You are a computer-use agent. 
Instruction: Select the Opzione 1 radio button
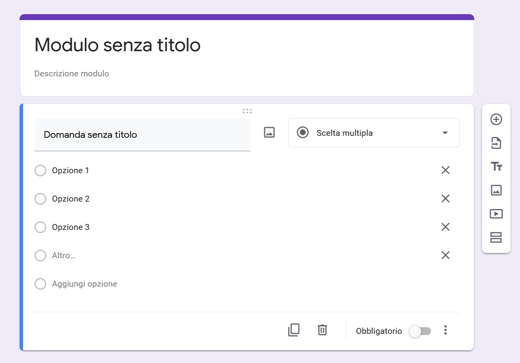tap(40, 170)
